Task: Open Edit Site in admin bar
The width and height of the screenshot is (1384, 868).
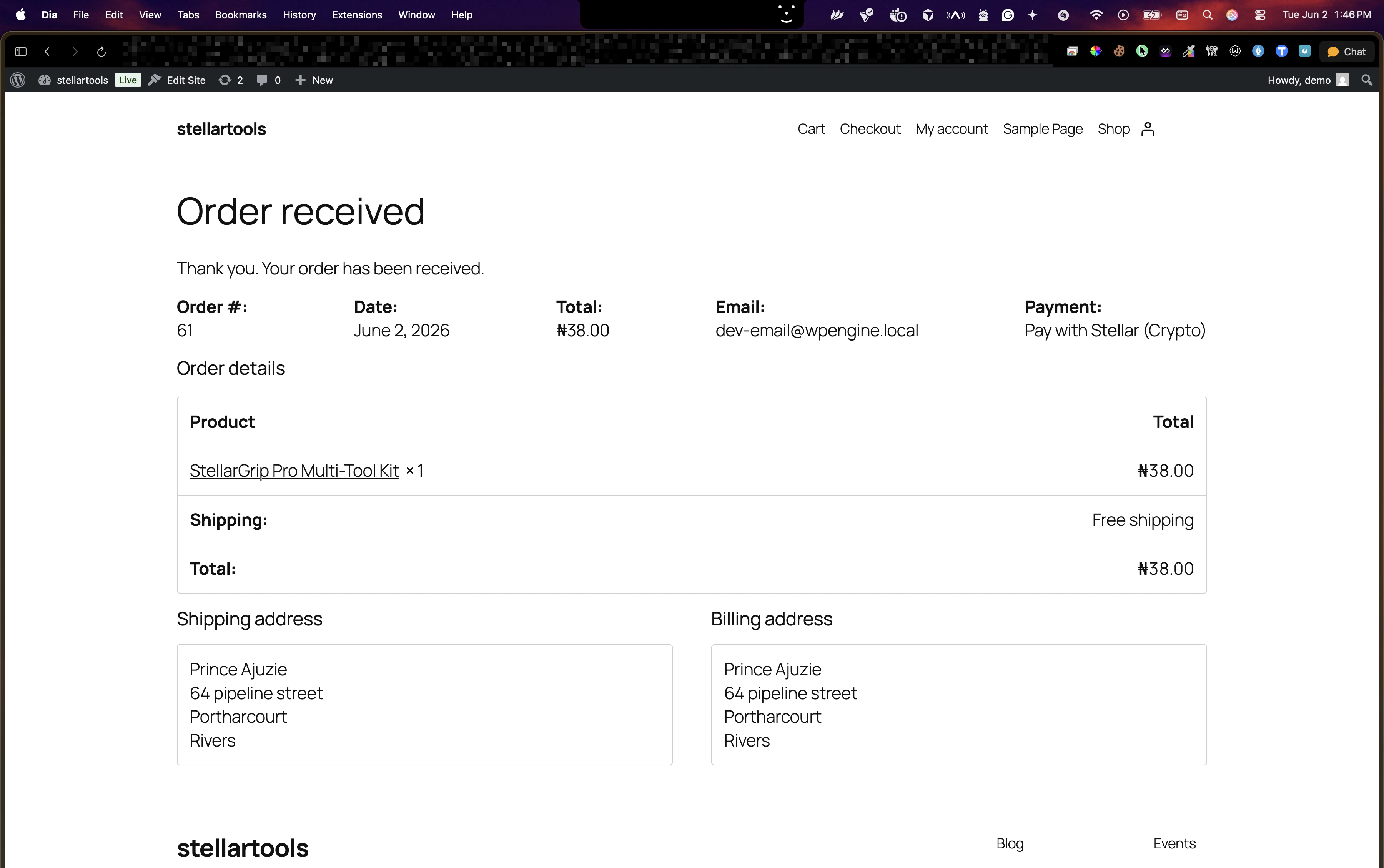Action: [177, 80]
